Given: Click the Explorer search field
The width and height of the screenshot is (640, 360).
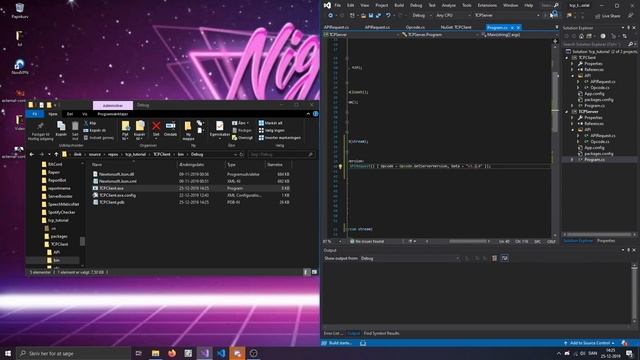Looking at the screenshot, I should (x=281, y=155).
